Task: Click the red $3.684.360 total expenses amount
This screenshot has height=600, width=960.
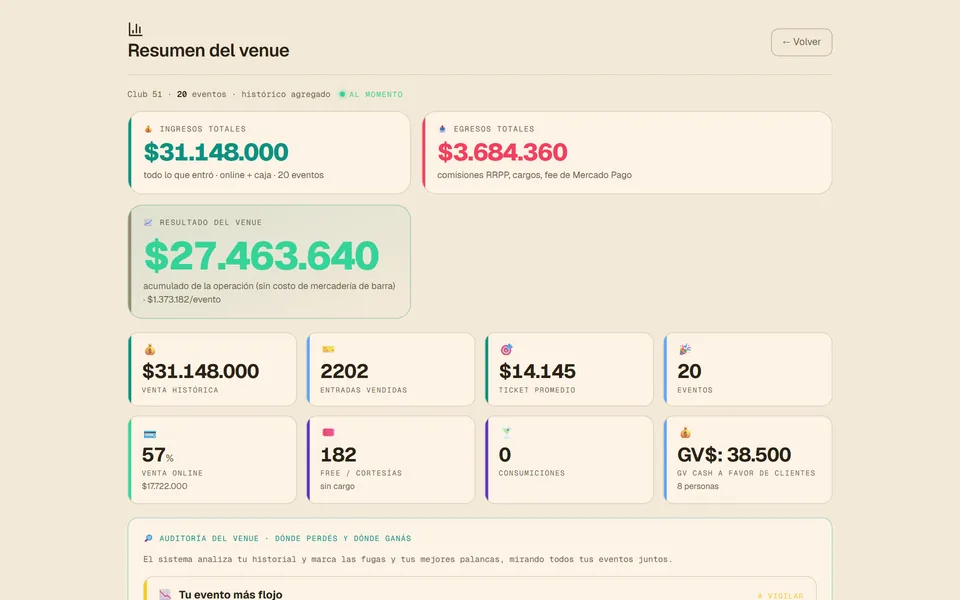Action: [503, 152]
